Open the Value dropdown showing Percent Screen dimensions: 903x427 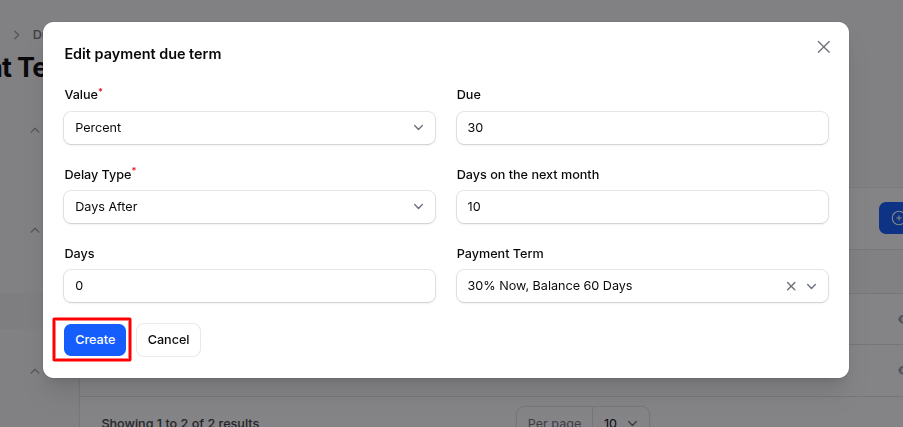(249, 128)
